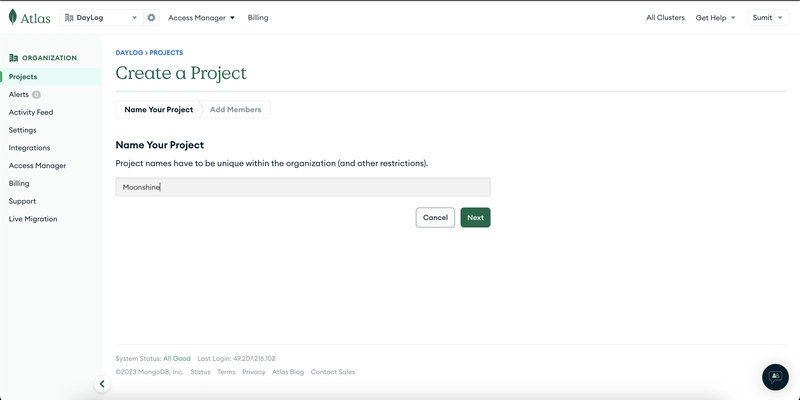Expand the Access Manager top menu
800x400 pixels.
pos(202,17)
